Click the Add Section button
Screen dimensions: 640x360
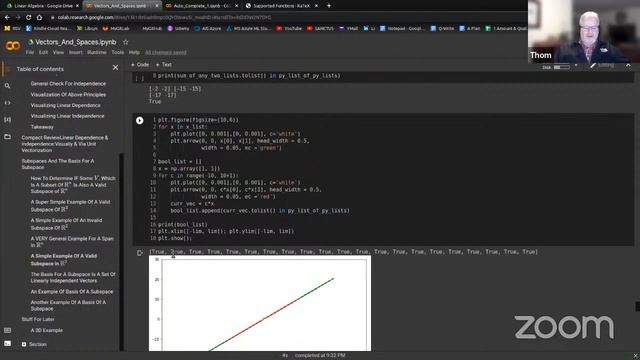point(34,344)
